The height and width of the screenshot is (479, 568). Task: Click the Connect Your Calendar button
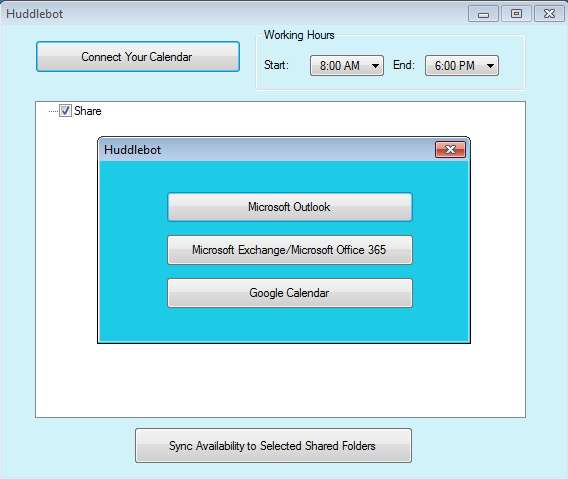pos(138,57)
